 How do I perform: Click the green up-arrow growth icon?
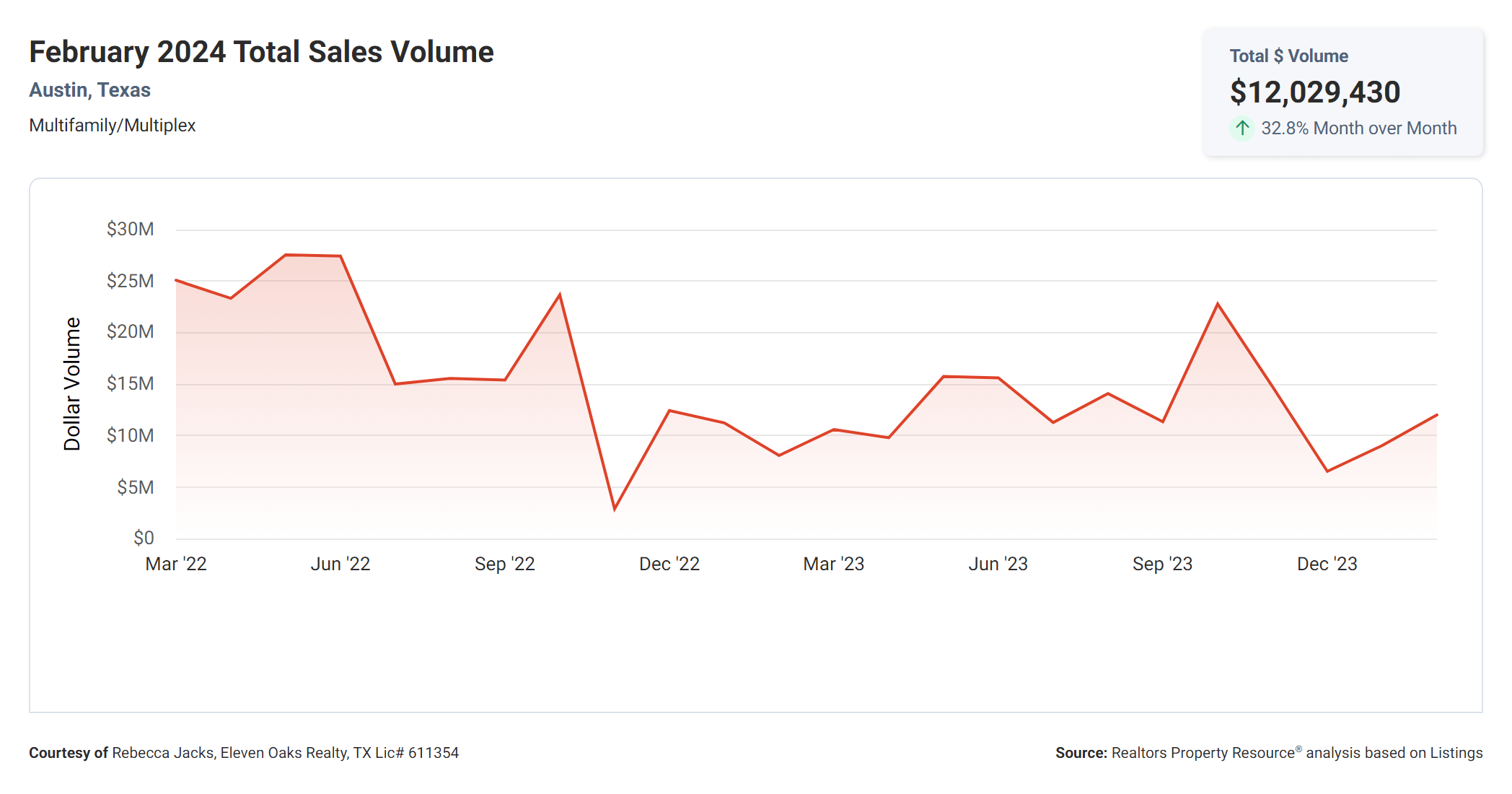[1241, 128]
